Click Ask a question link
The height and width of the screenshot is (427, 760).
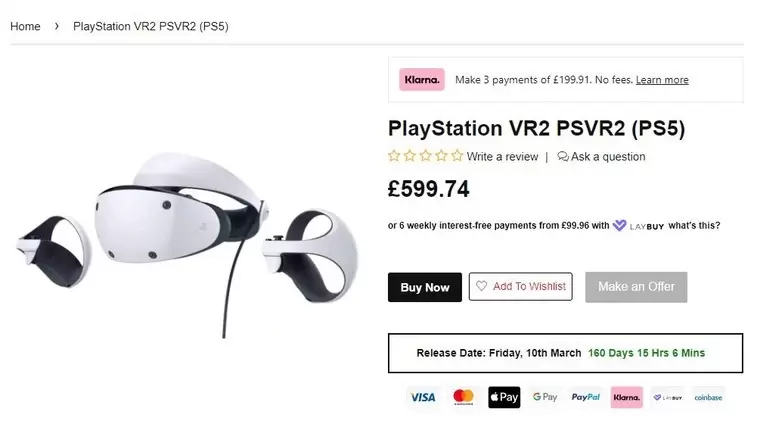click(x=602, y=157)
